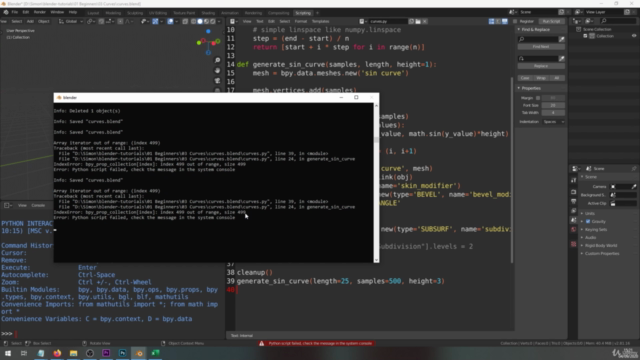Open the Help menu
This screenshot has width=640, height=360.
click(x=73, y=12)
